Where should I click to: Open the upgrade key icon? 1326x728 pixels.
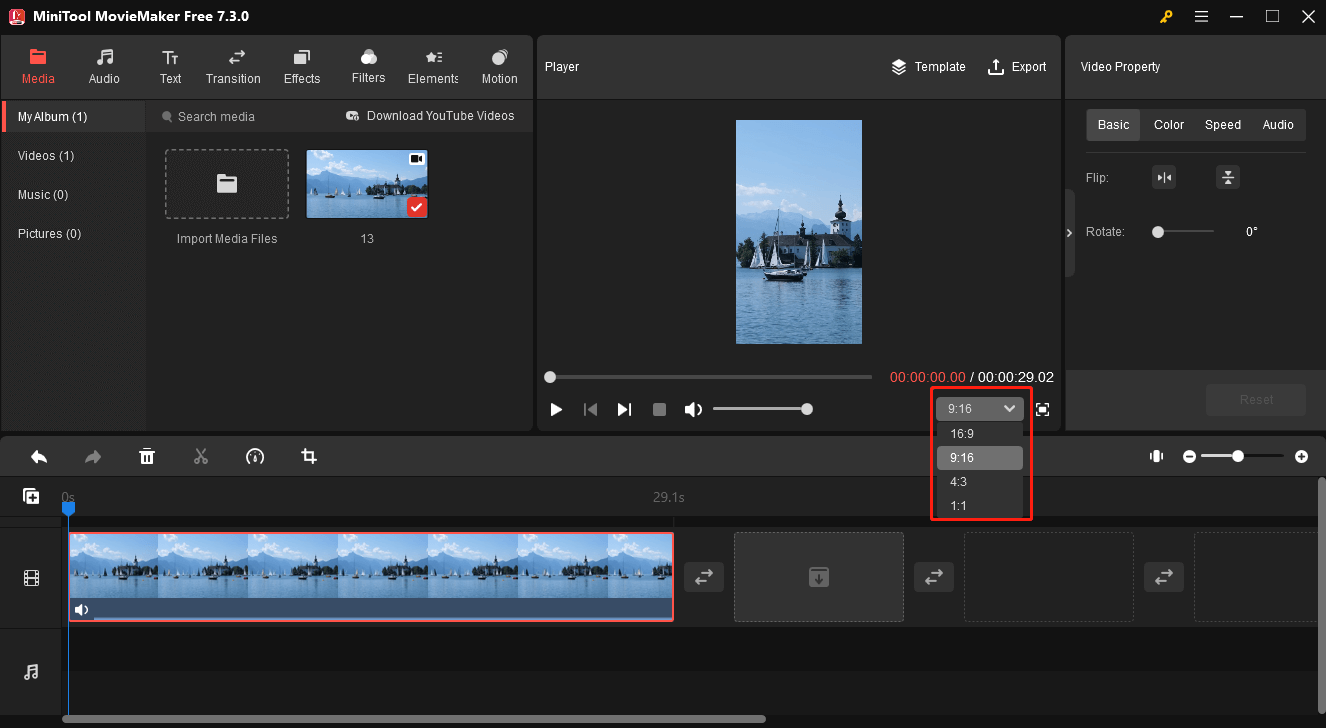tap(1165, 16)
